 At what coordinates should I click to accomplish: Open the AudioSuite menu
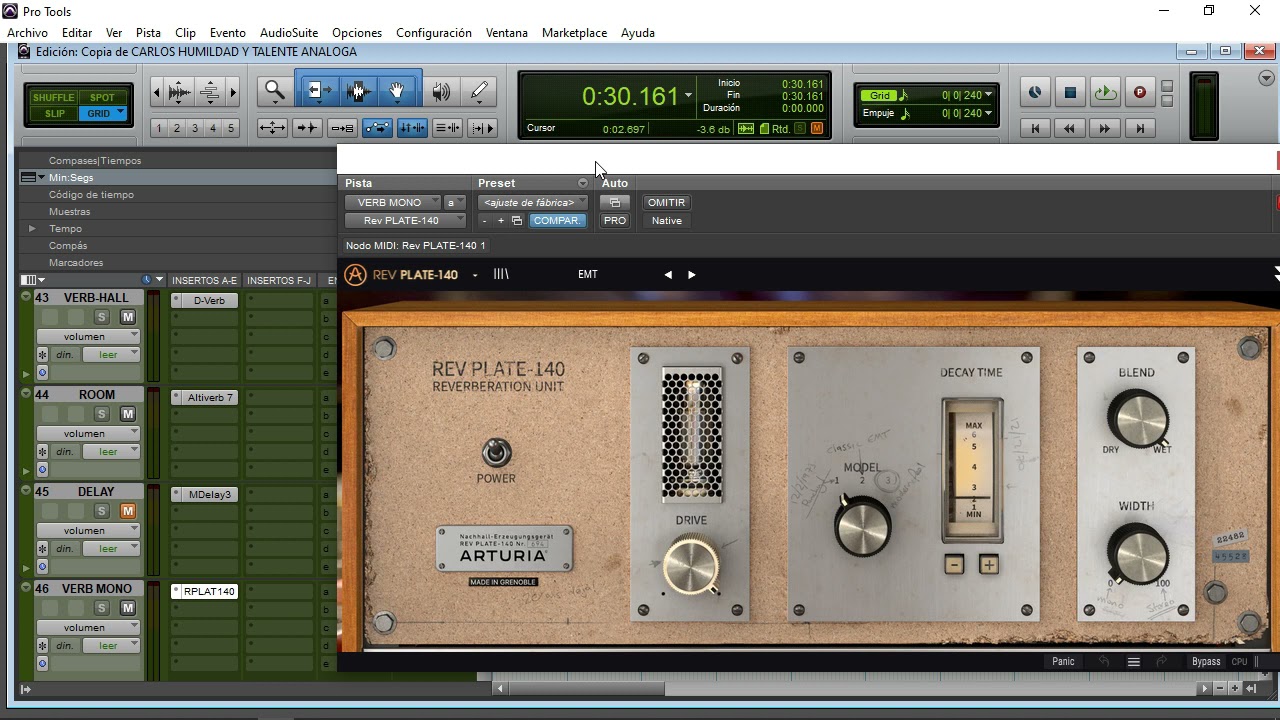click(289, 33)
